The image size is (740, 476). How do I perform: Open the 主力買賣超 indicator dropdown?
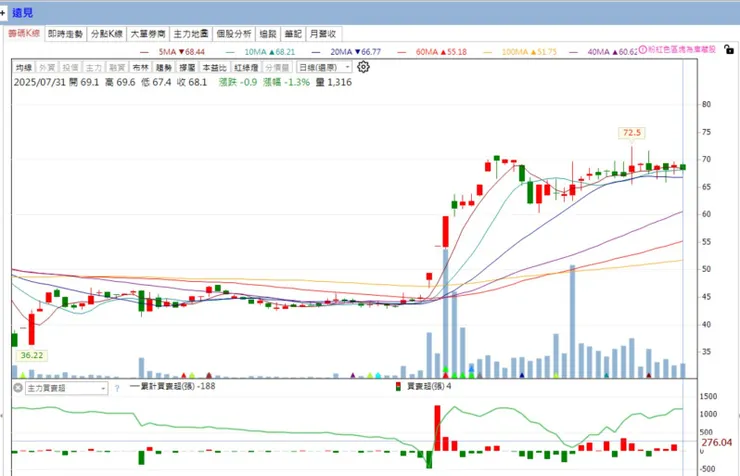coord(66,388)
